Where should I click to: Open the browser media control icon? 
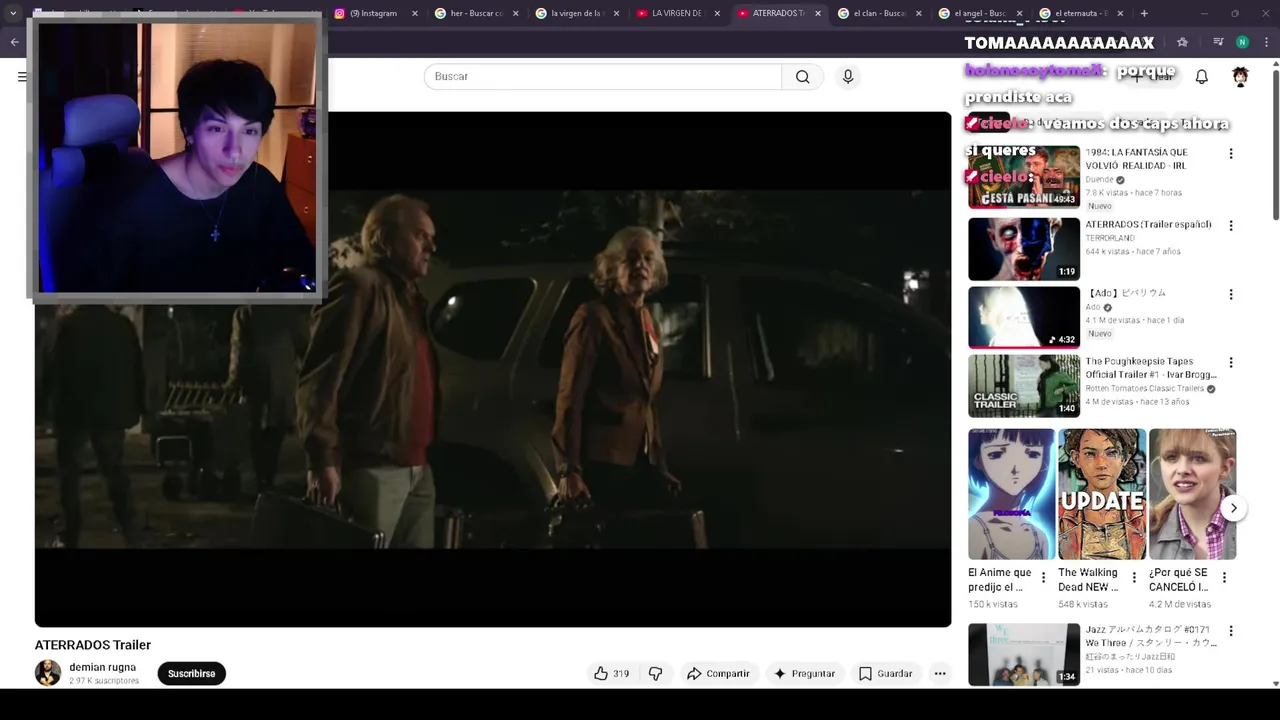tap(1217, 42)
